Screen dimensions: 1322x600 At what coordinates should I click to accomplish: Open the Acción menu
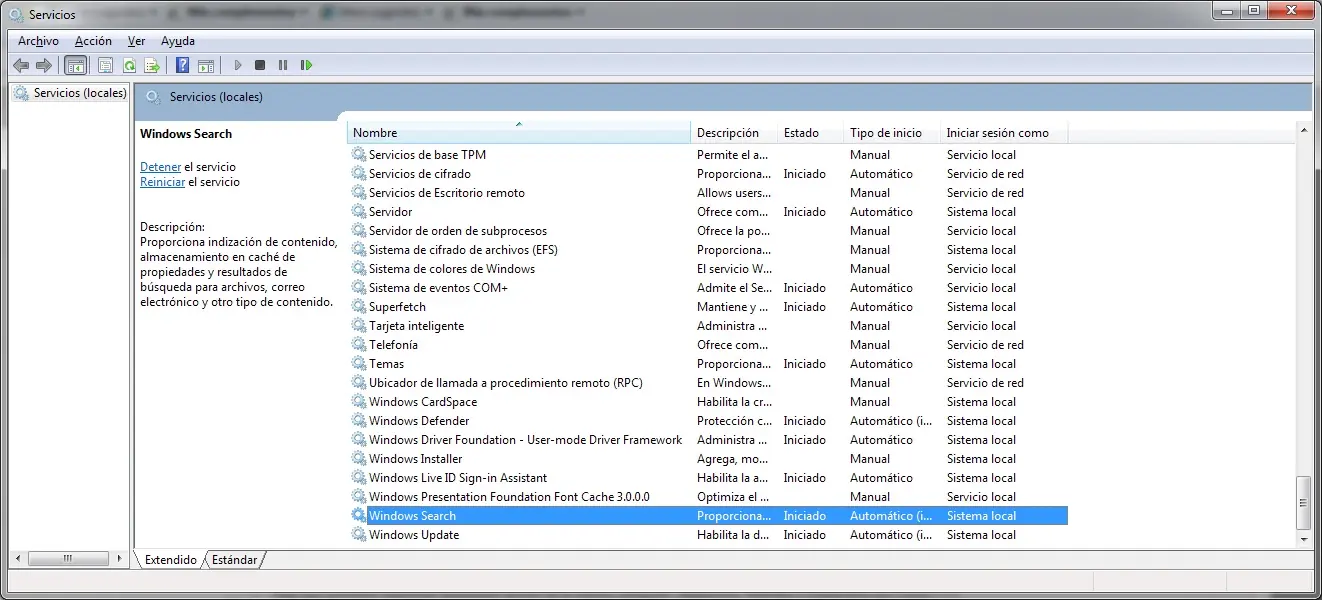point(93,41)
